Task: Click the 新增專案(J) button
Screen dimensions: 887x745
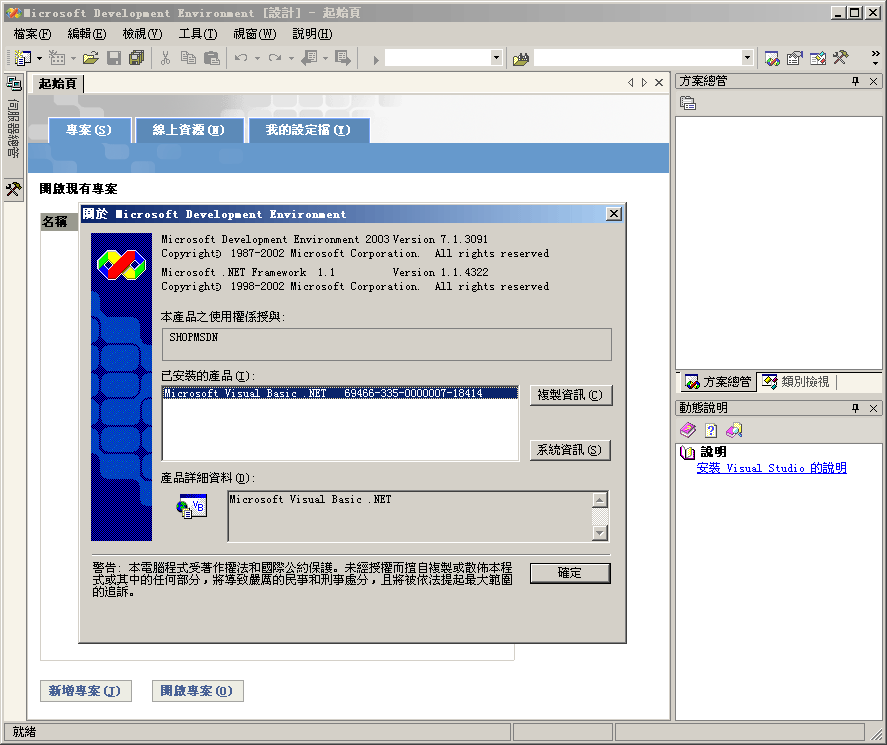Action: 85,691
